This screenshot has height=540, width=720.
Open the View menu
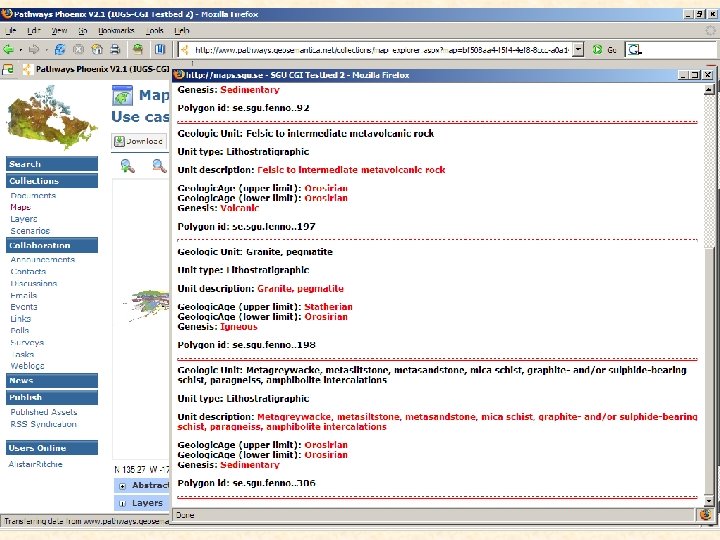pos(59,30)
